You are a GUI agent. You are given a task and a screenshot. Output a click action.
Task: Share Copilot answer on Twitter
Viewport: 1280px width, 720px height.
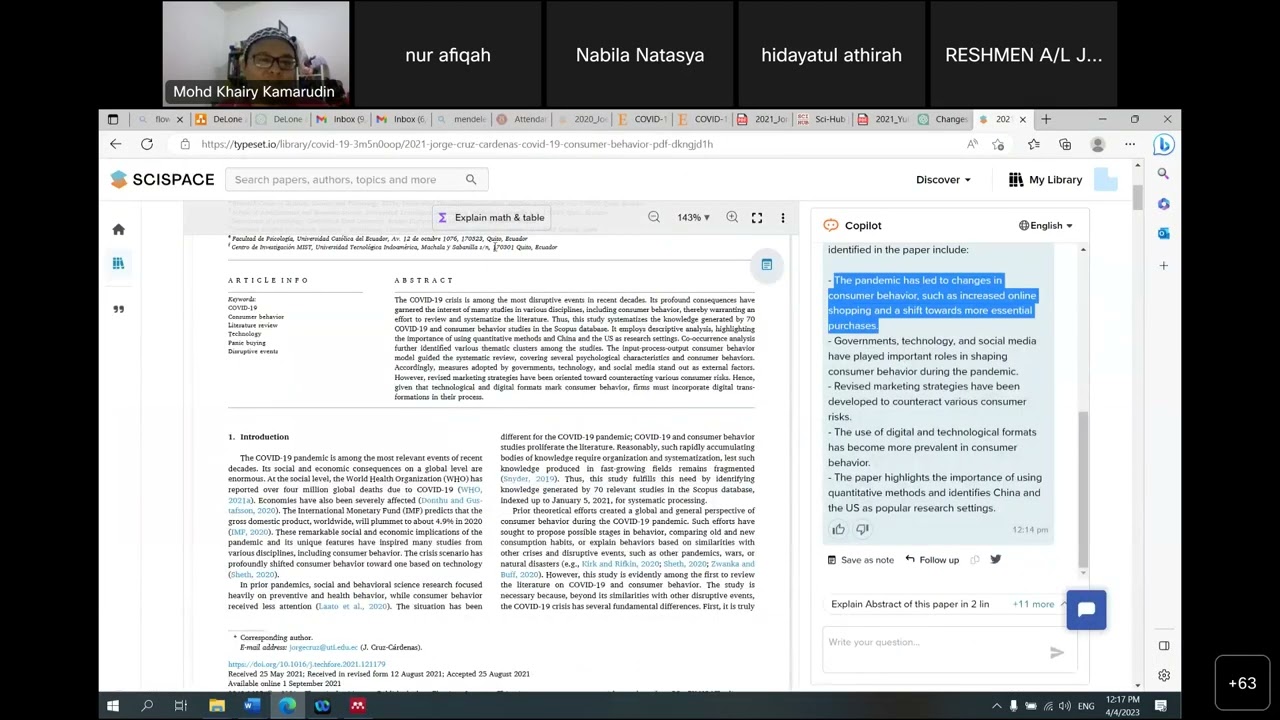click(x=995, y=559)
